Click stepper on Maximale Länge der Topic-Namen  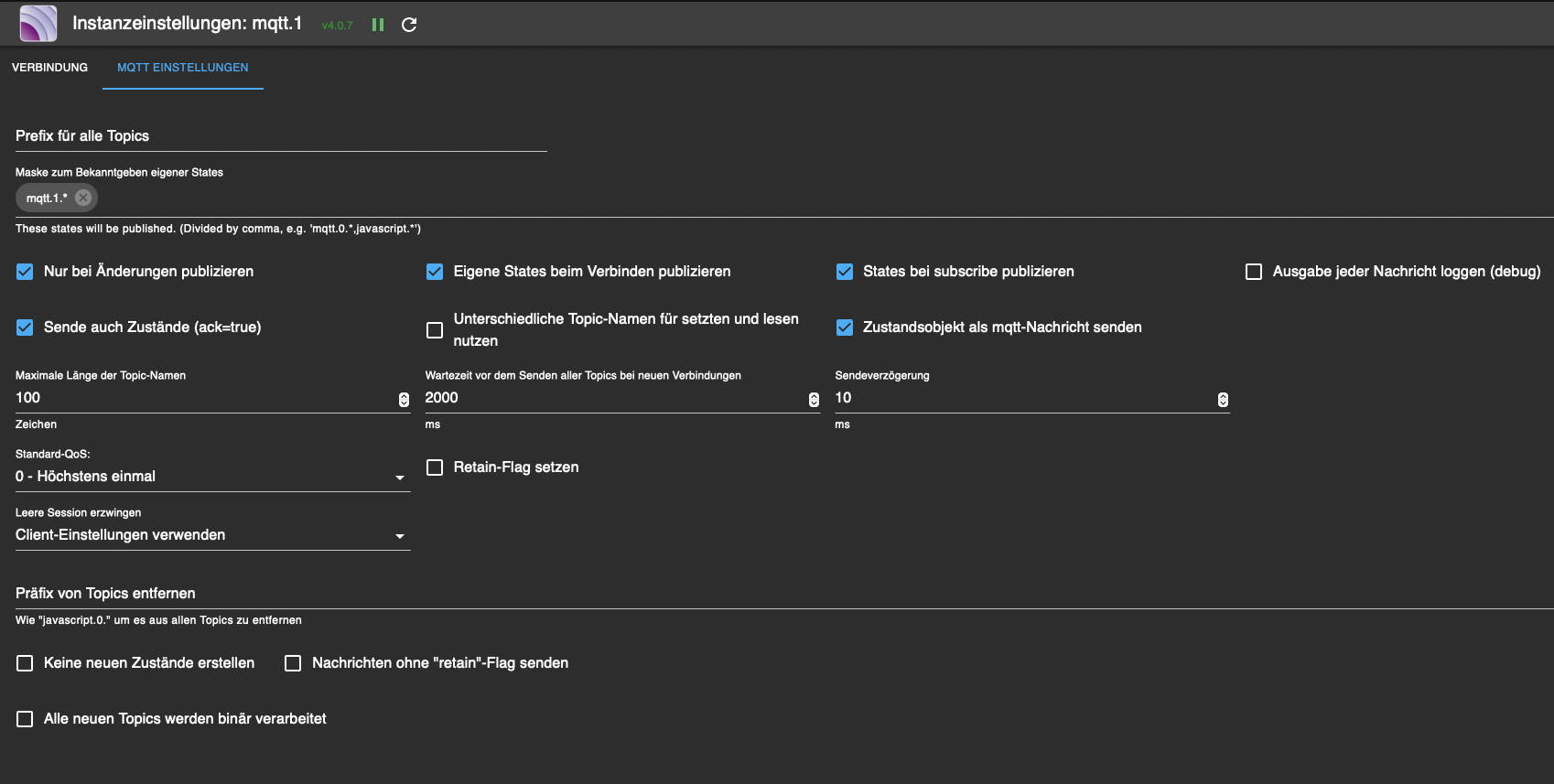click(404, 400)
